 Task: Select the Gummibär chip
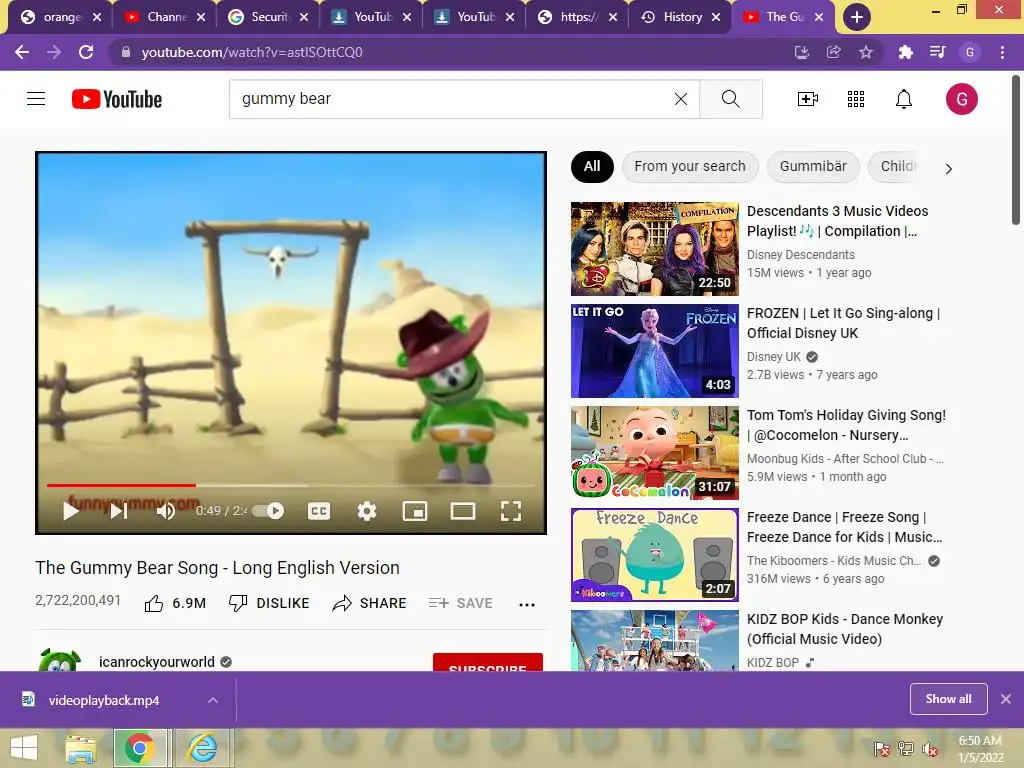[x=813, y=167]
